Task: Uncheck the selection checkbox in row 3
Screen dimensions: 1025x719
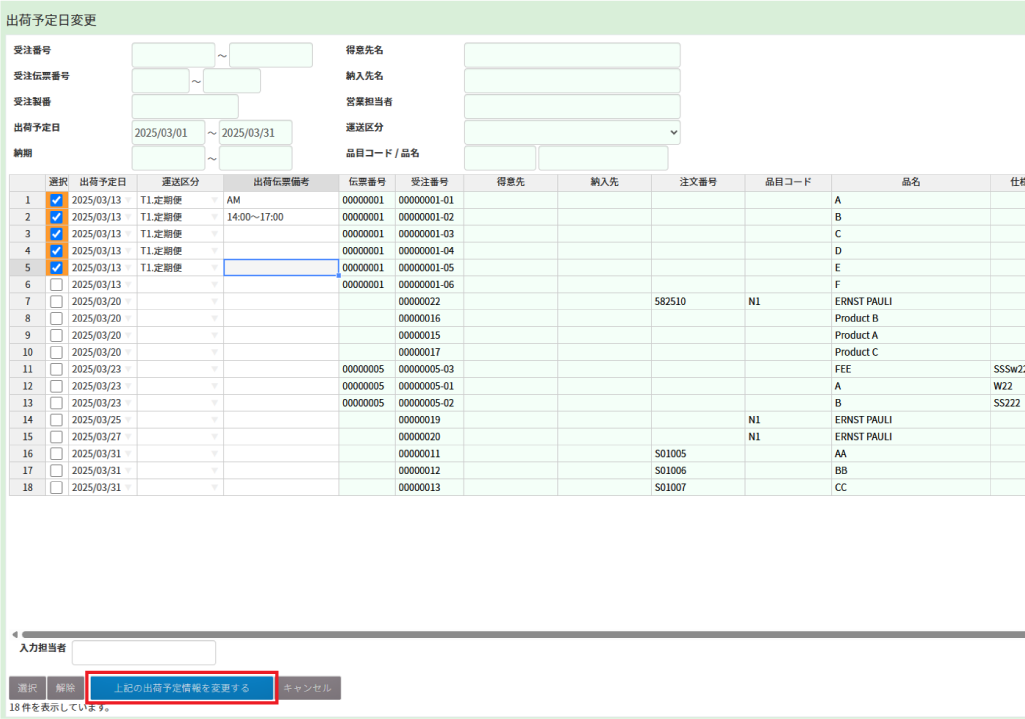Action: coord(56,234)
